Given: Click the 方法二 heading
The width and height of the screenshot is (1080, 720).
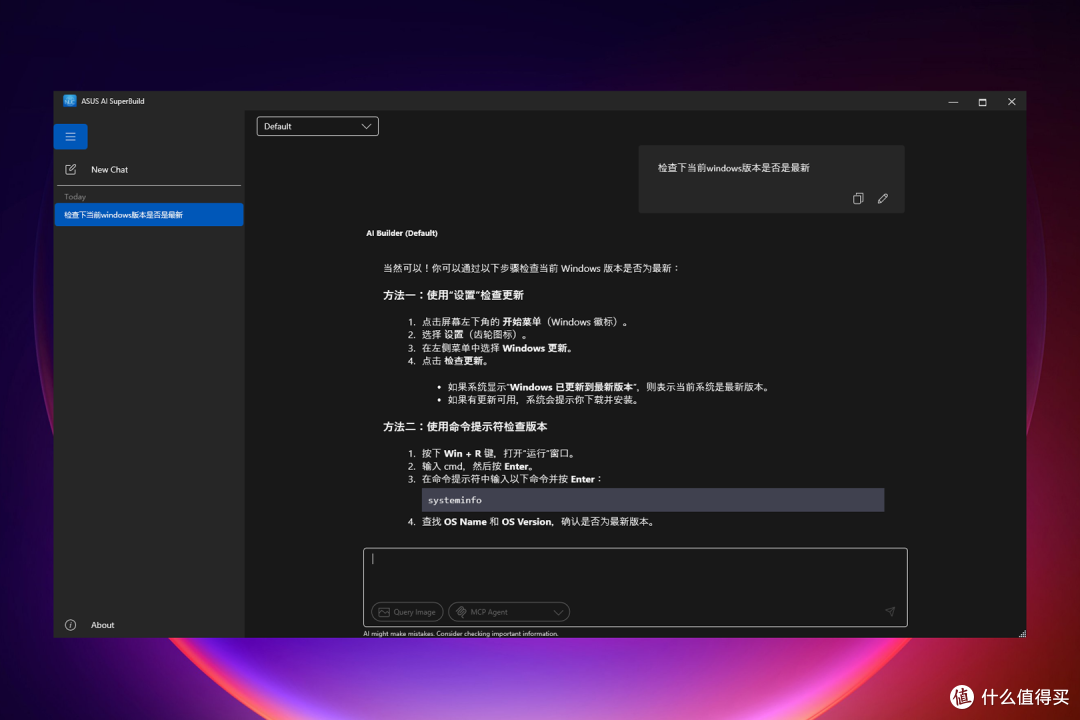Looking at the screenshot, I should coord(465,426).
